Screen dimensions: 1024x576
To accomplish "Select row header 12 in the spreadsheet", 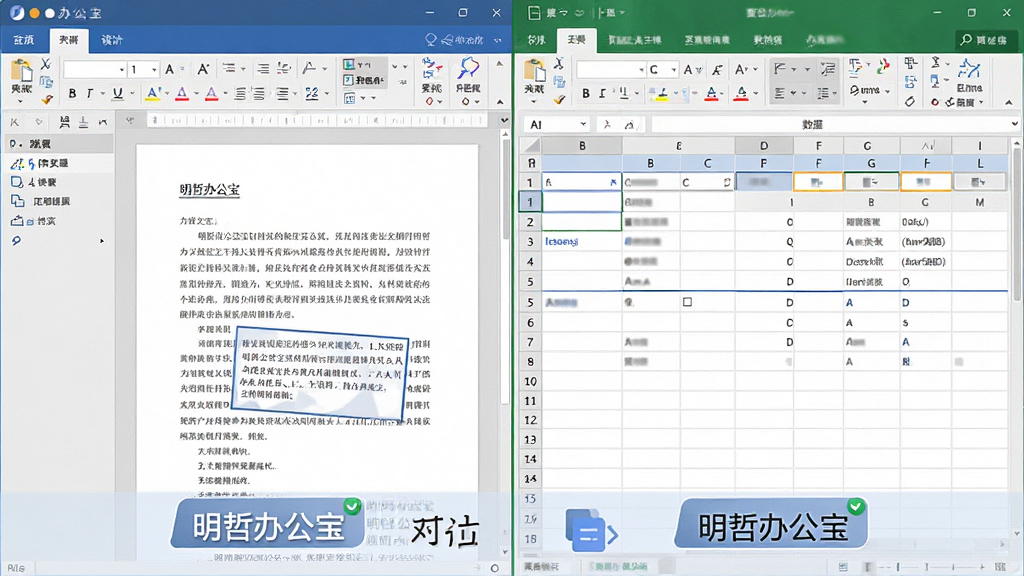I will pos(530,420).
